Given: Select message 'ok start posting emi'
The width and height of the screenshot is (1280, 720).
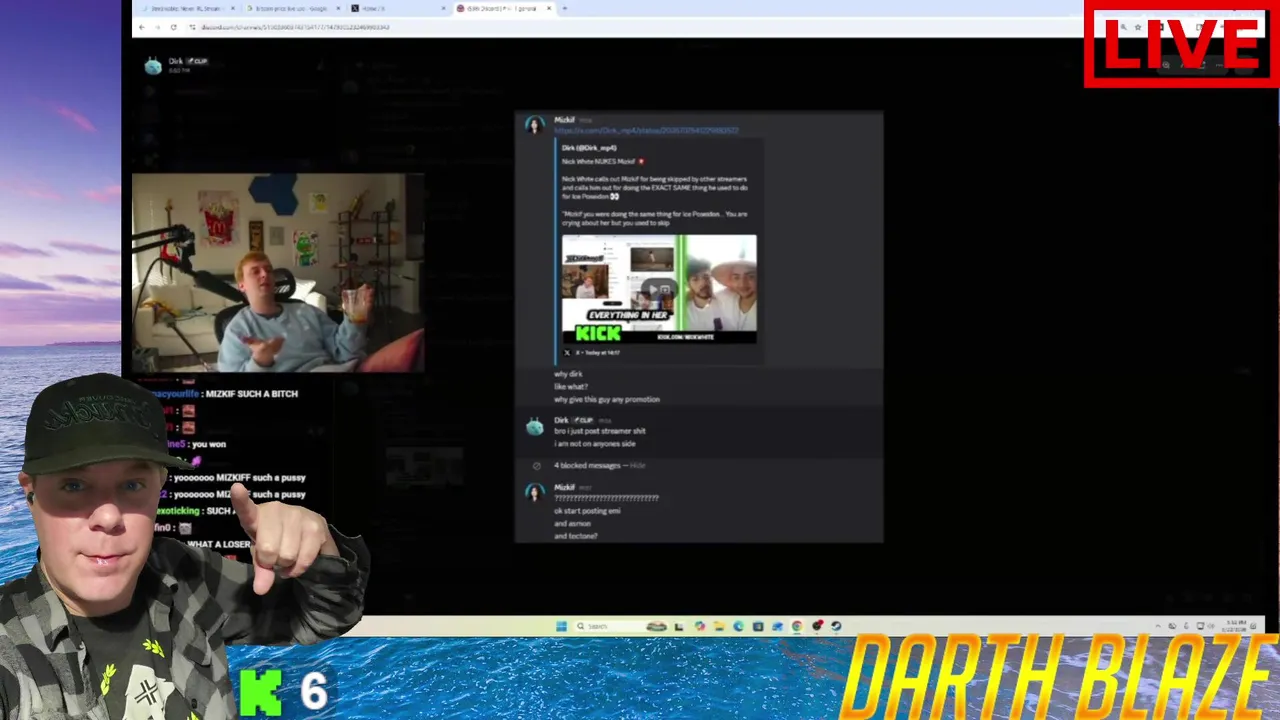Looking at the screenshot, I should pos(587,511).
